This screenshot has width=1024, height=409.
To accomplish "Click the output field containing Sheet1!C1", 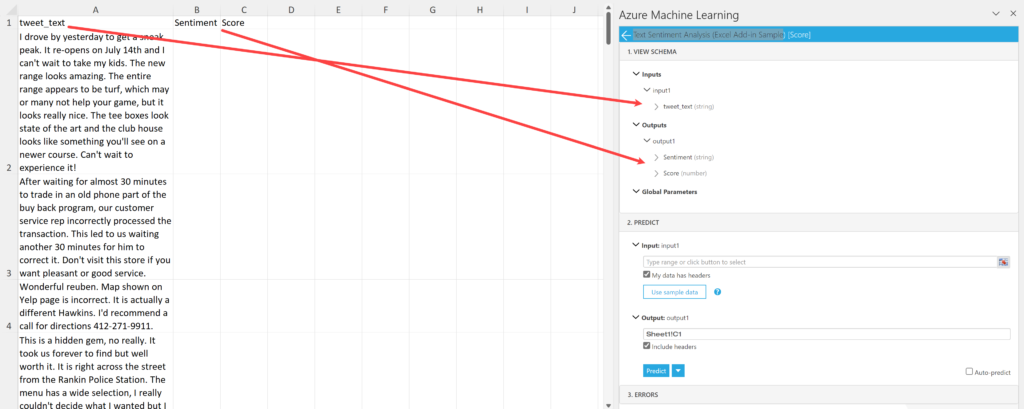I will [x=827, y=334].
